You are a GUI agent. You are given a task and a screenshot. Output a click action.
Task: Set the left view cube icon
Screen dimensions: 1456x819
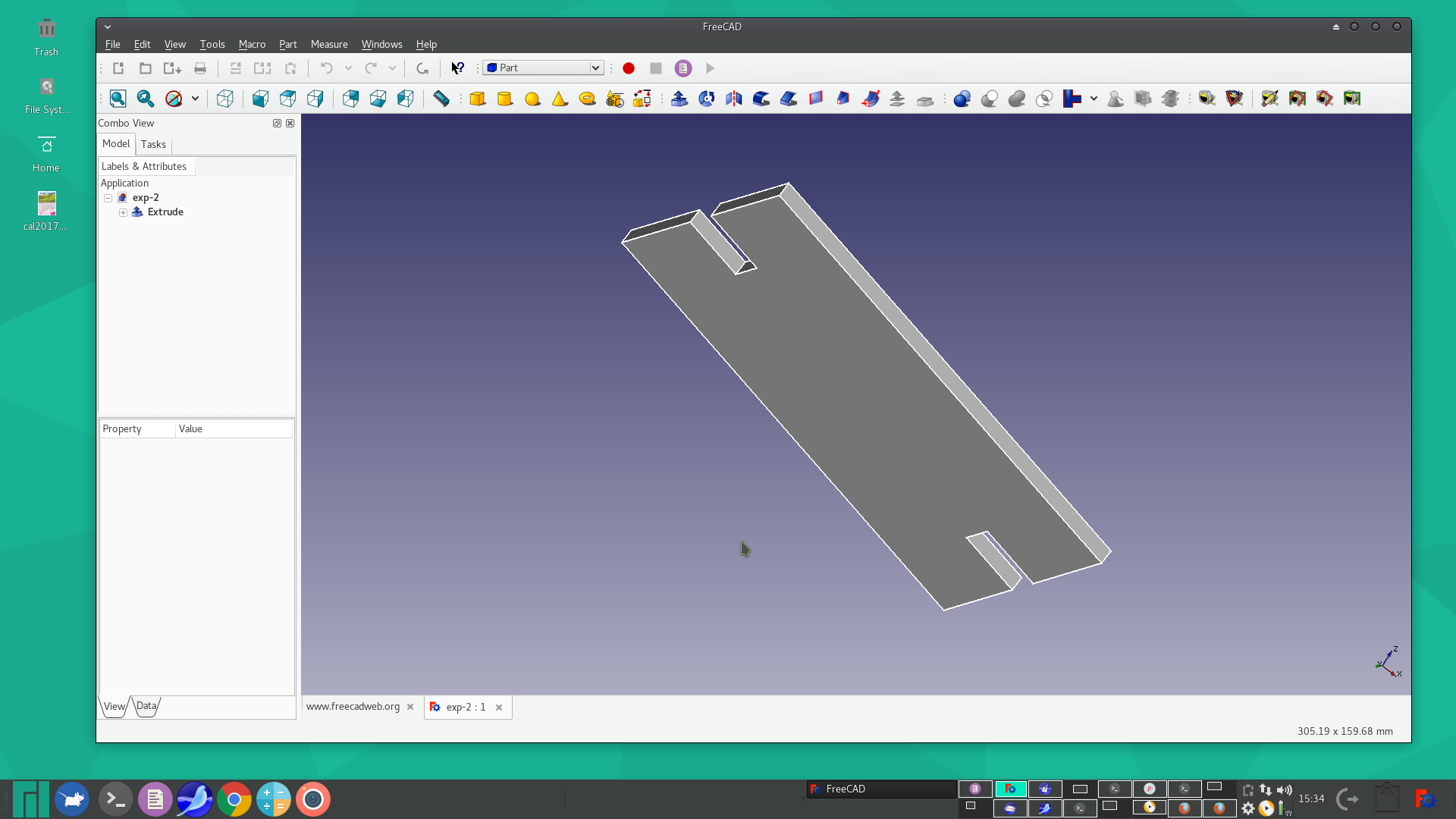(406, 99)
